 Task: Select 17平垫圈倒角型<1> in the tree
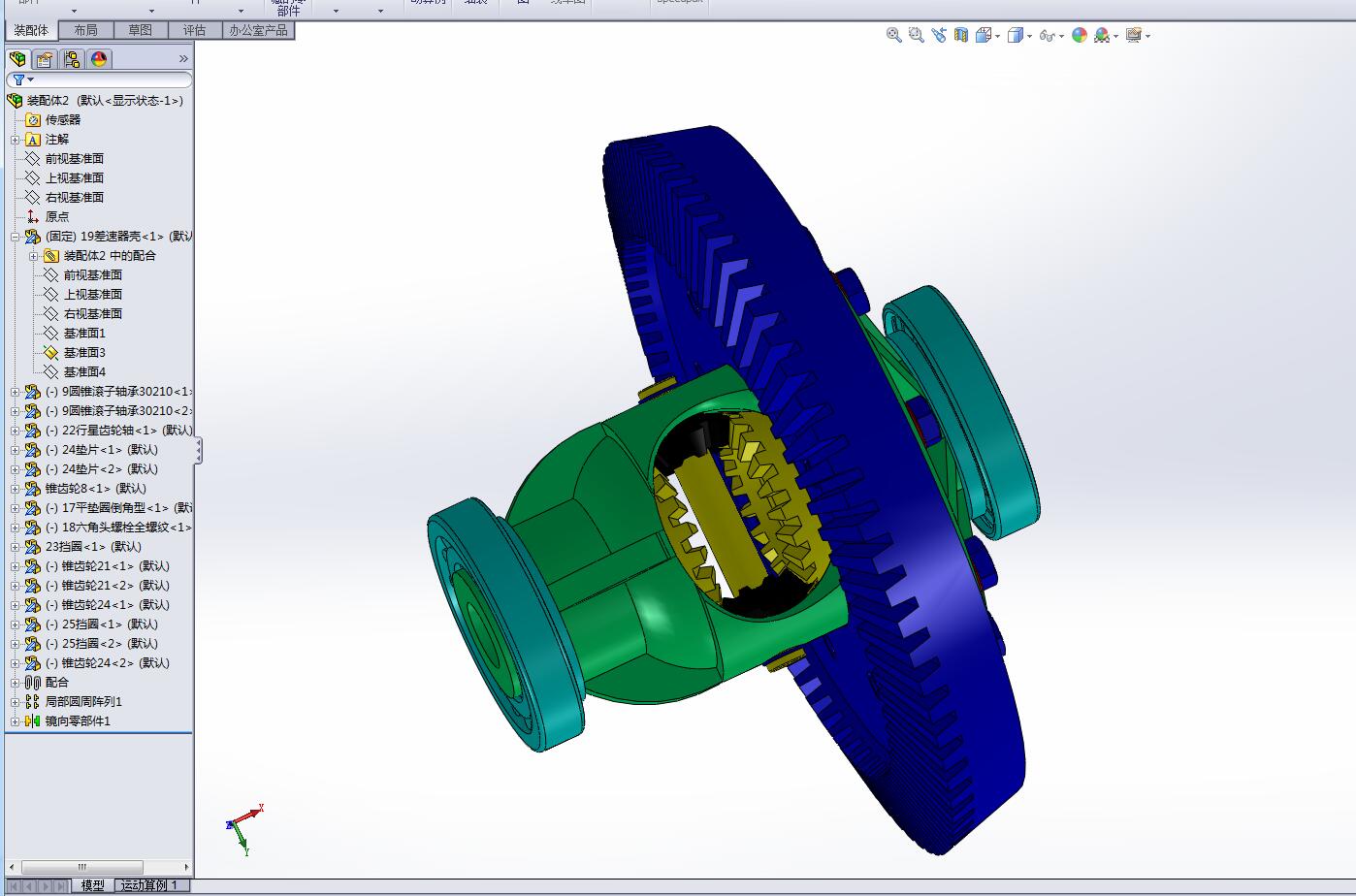pyautogui.click(x=118, y=508)
